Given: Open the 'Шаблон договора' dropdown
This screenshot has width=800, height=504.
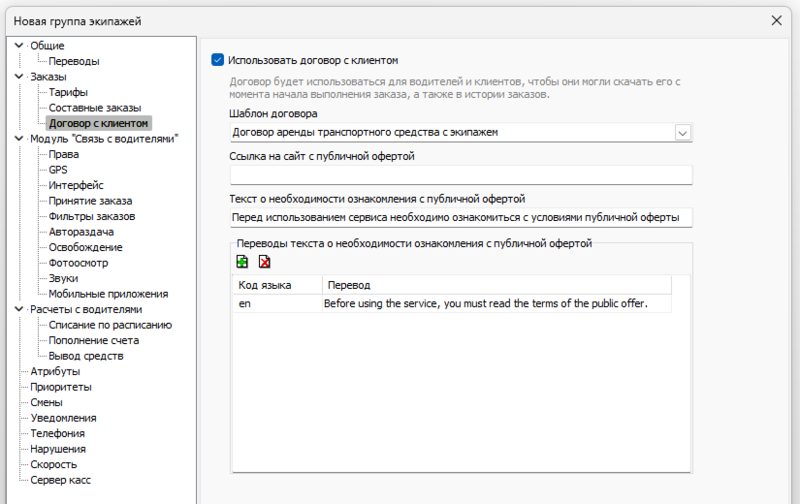Looking at the screenshot, I should (x=683, y=132).
